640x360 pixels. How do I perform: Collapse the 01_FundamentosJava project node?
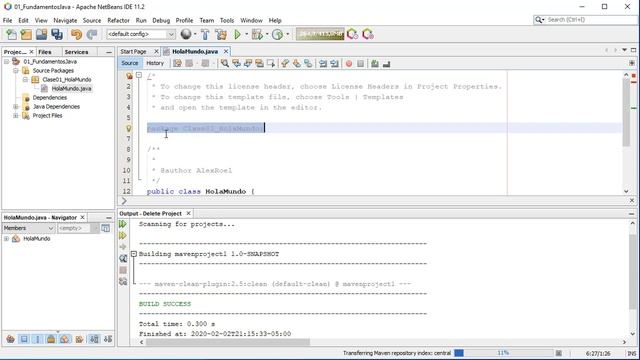click(x=7, y=62)
